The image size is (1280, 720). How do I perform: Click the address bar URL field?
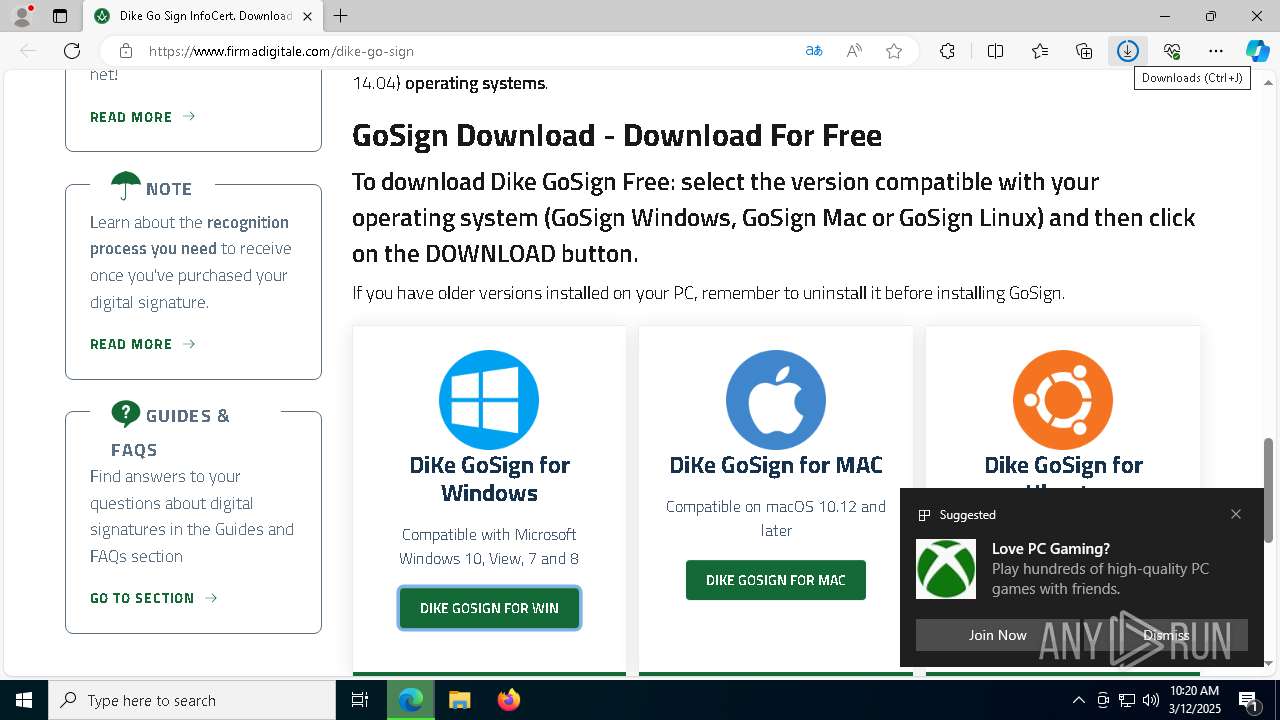point(470,51)
